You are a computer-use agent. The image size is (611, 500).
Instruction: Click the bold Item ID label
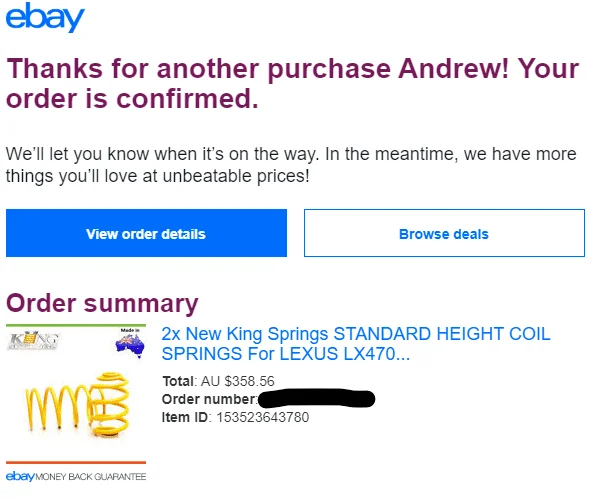(x=185, y=417)
